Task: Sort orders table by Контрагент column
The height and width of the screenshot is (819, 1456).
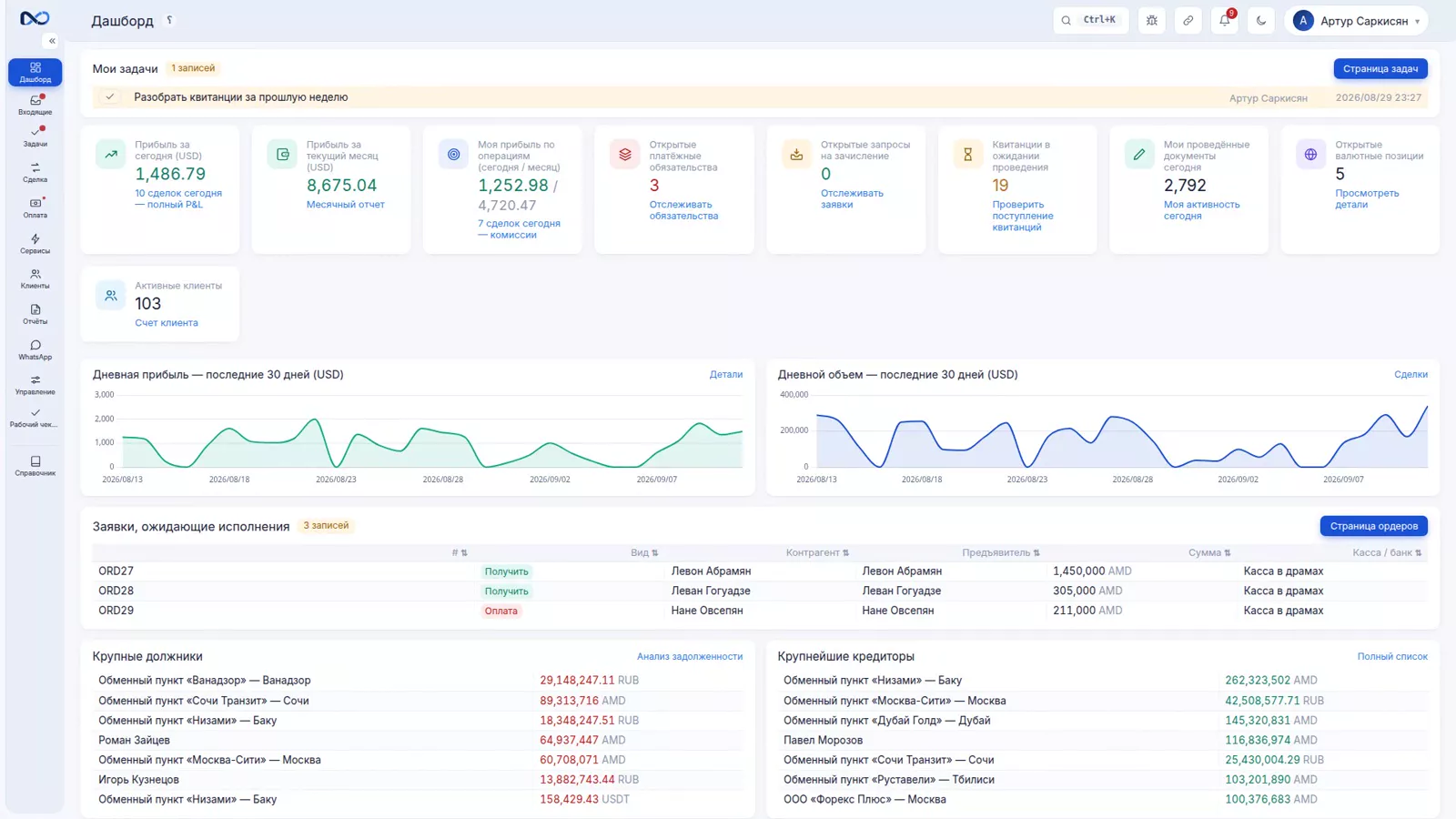Action: click(x=817, y=552)
